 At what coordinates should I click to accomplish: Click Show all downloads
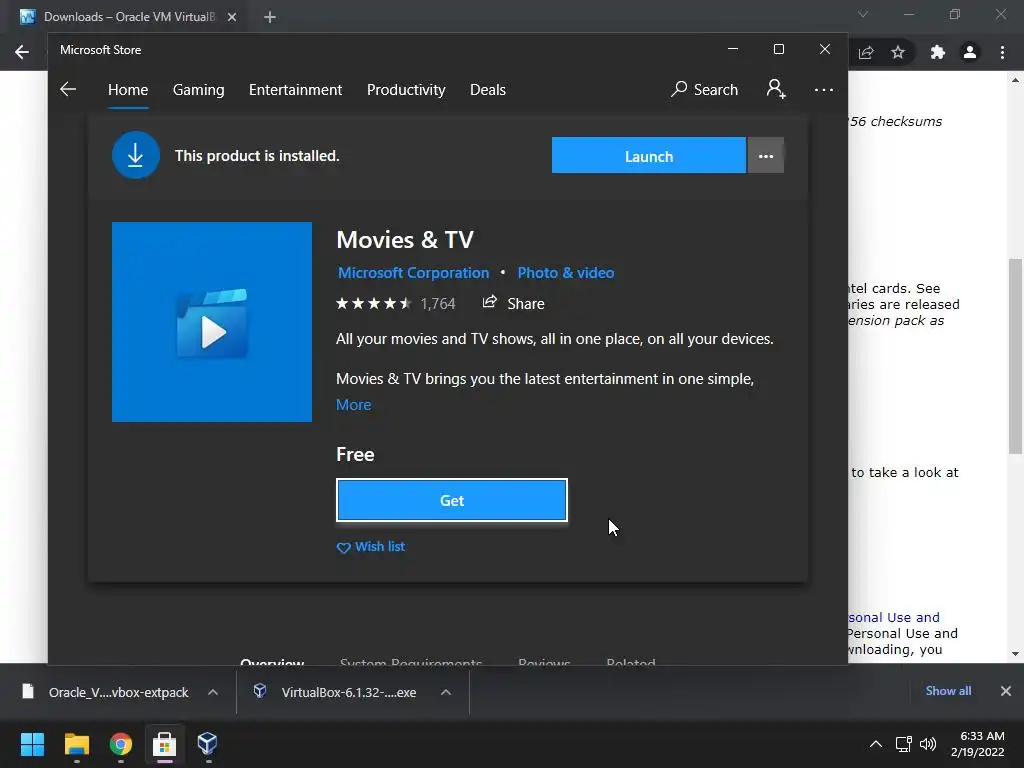[948, 691]
